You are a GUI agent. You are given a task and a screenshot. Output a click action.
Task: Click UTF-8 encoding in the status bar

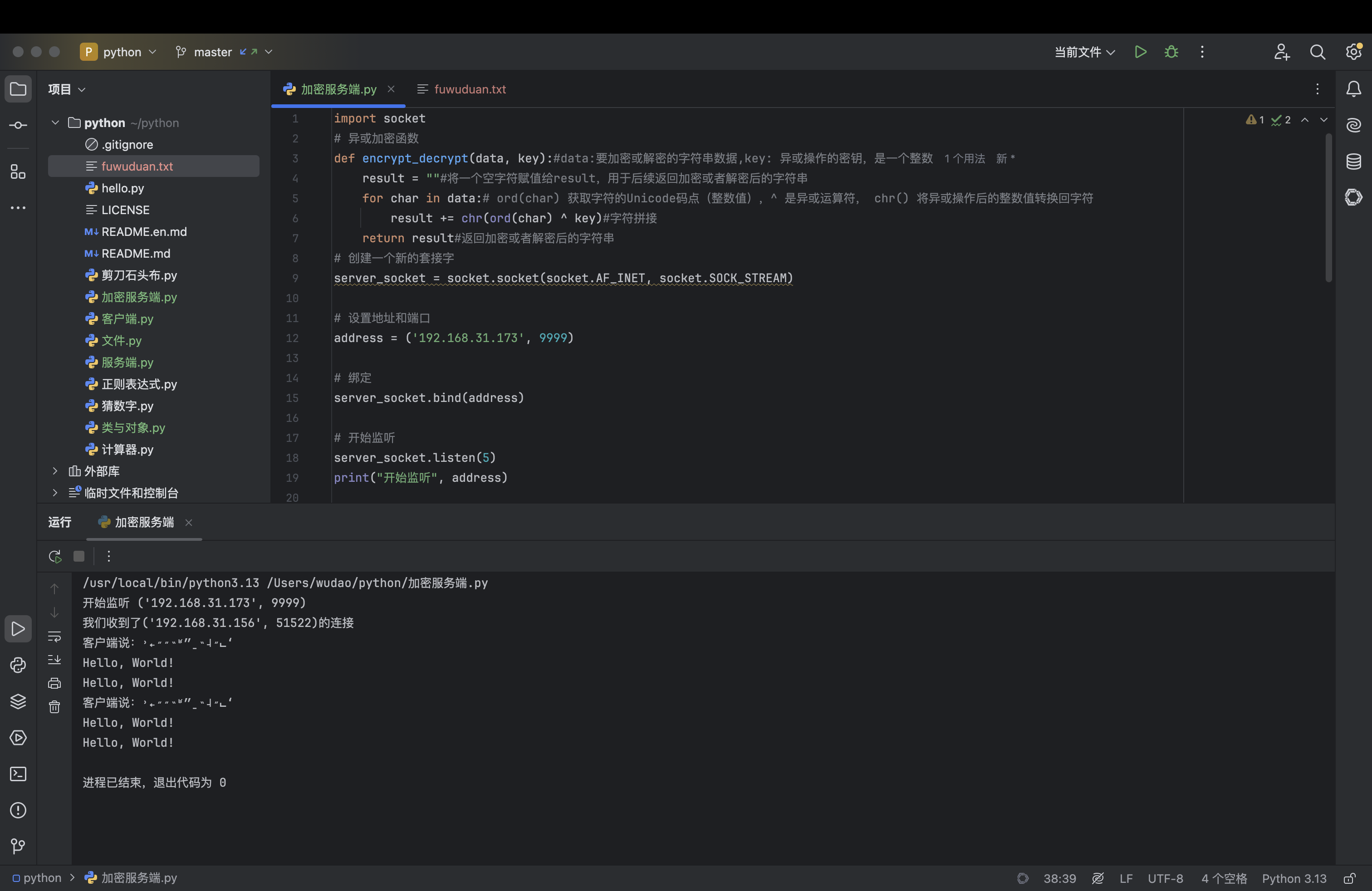coord(1165,878)
